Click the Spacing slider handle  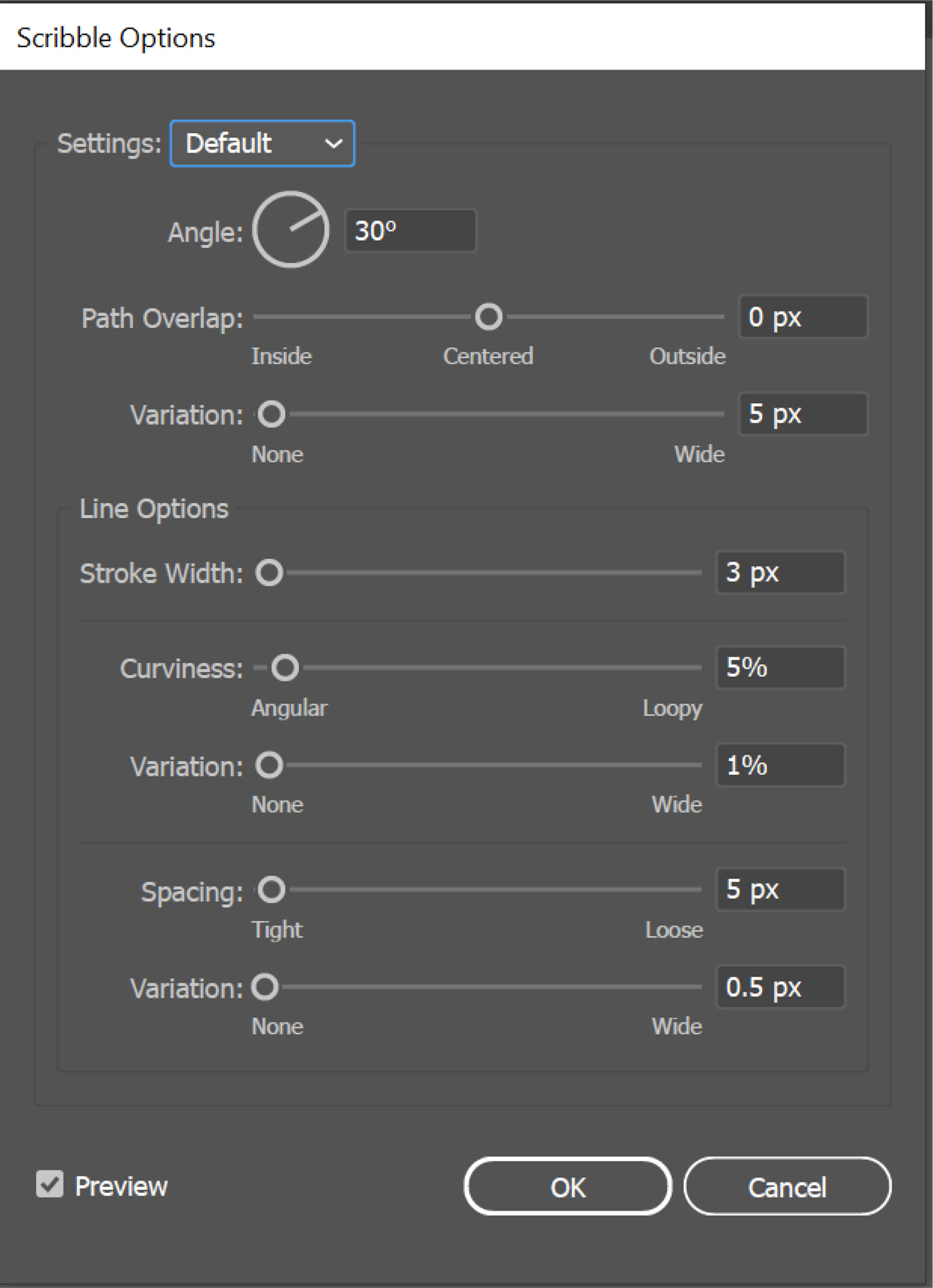point(272,890)
